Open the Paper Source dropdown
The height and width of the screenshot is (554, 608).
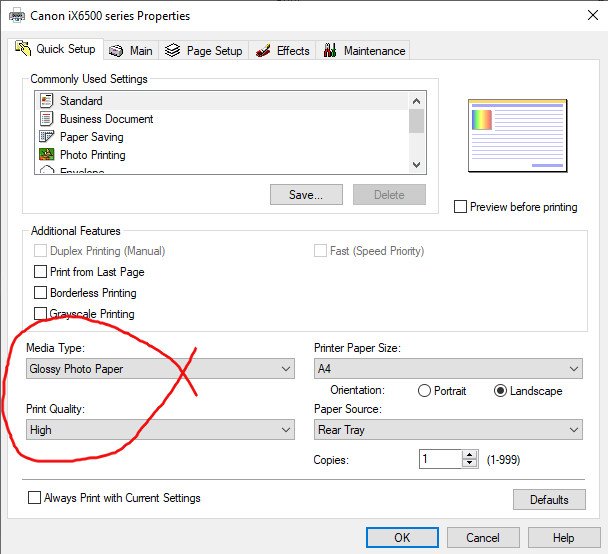coord(448,430)
